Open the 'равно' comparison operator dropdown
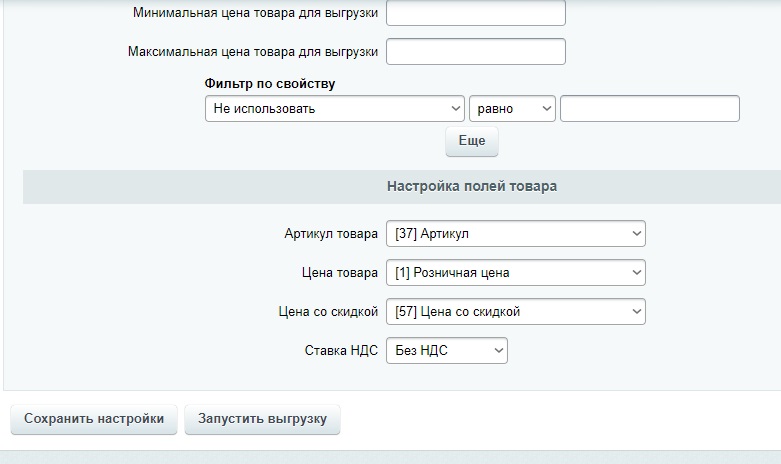 (x=512, y=109)
